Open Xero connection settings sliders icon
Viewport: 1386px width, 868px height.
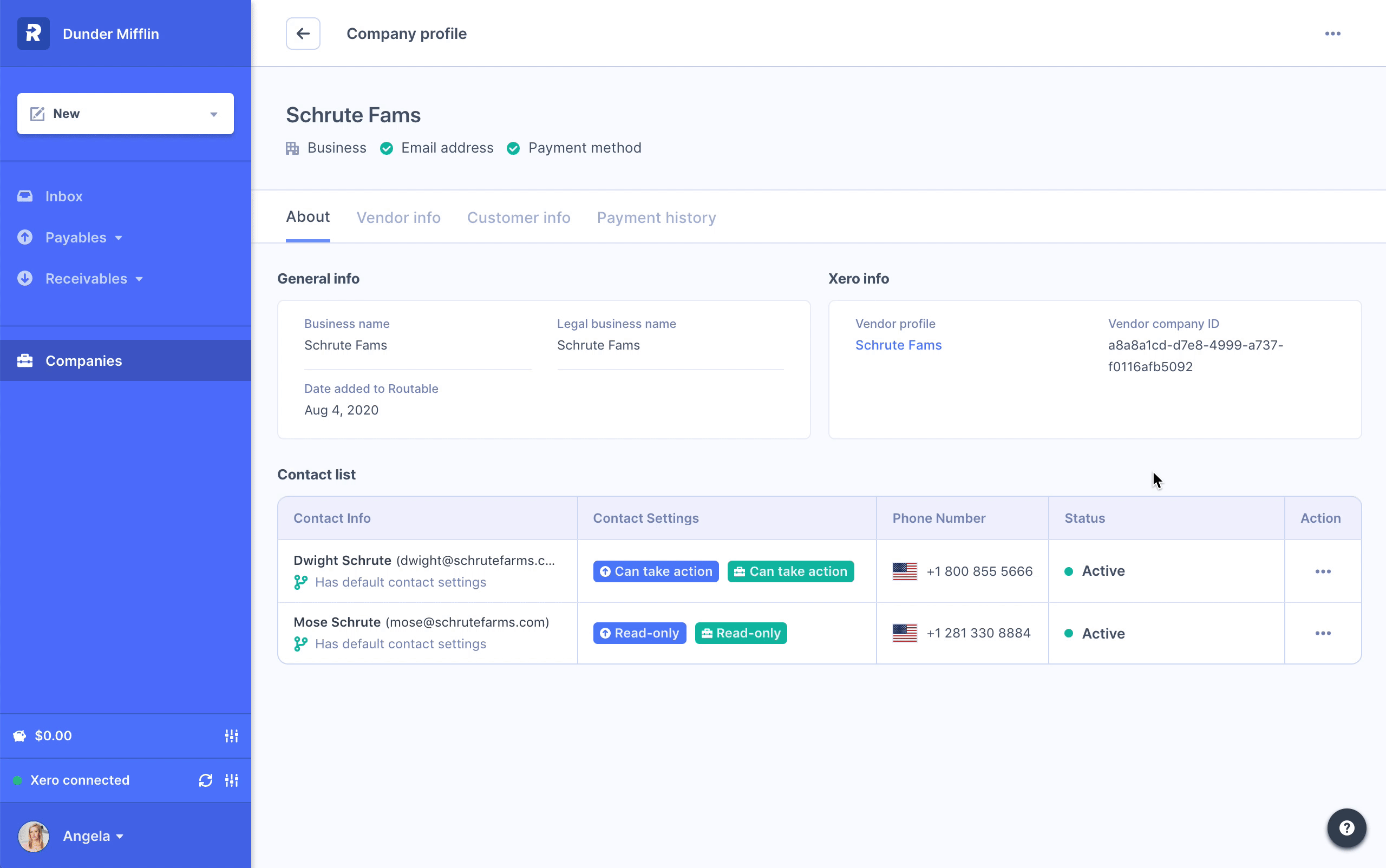point(232,780)
